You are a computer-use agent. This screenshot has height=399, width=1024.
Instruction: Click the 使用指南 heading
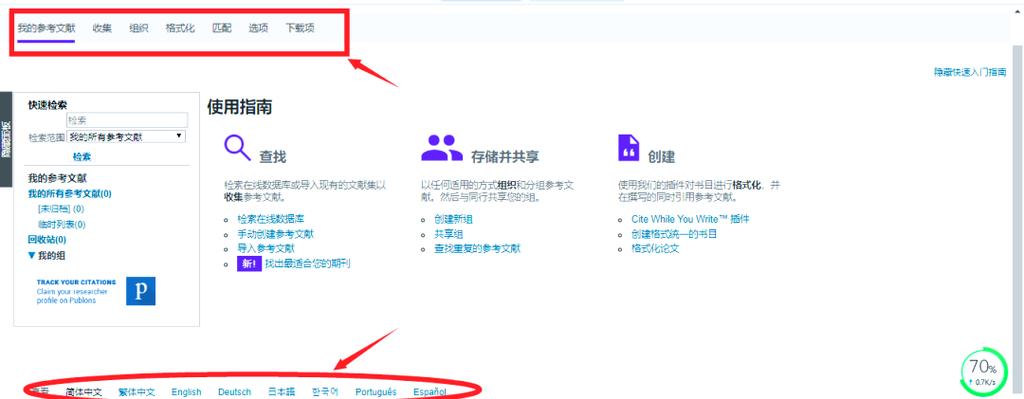tap(240, 107)
